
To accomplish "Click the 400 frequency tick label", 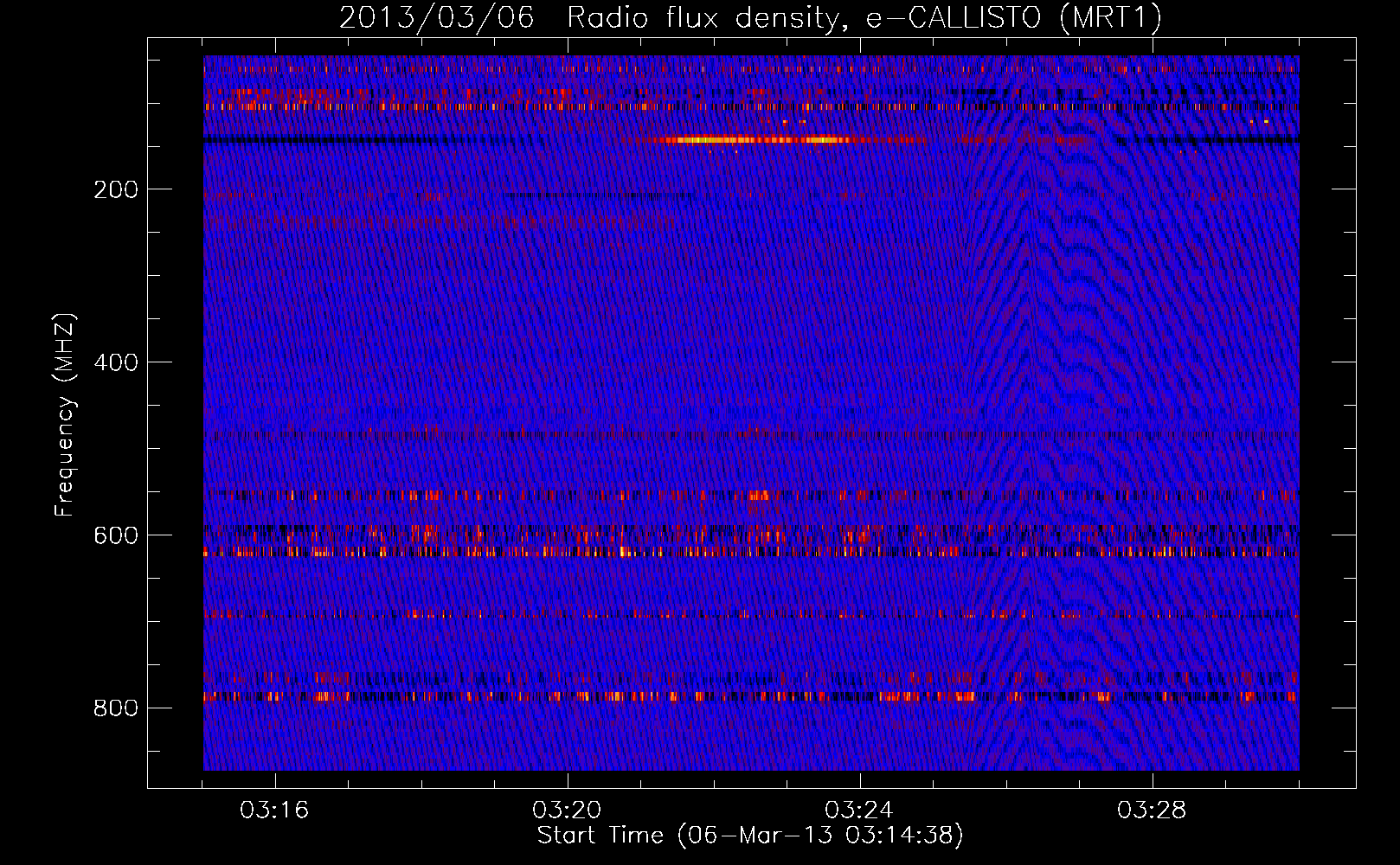I will pyautogui.click(x=116, y=362).
